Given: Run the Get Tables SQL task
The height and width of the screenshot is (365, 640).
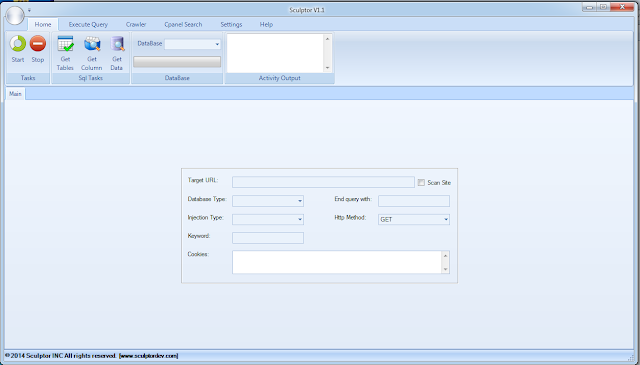Looking at the screenshot, I should [x=65, y=53].
